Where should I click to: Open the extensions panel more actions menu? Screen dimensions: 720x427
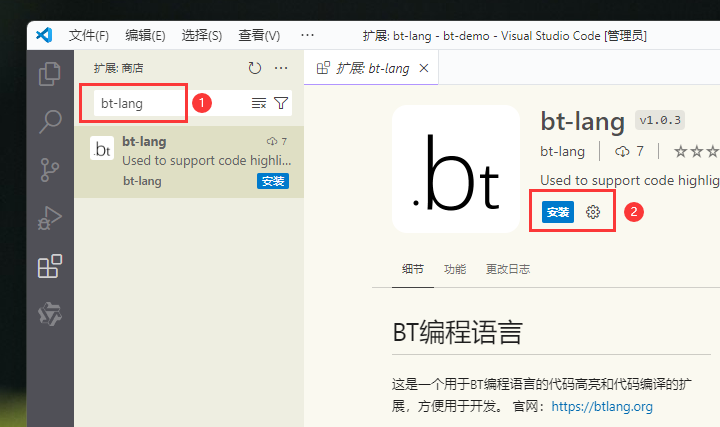point(281,68)
